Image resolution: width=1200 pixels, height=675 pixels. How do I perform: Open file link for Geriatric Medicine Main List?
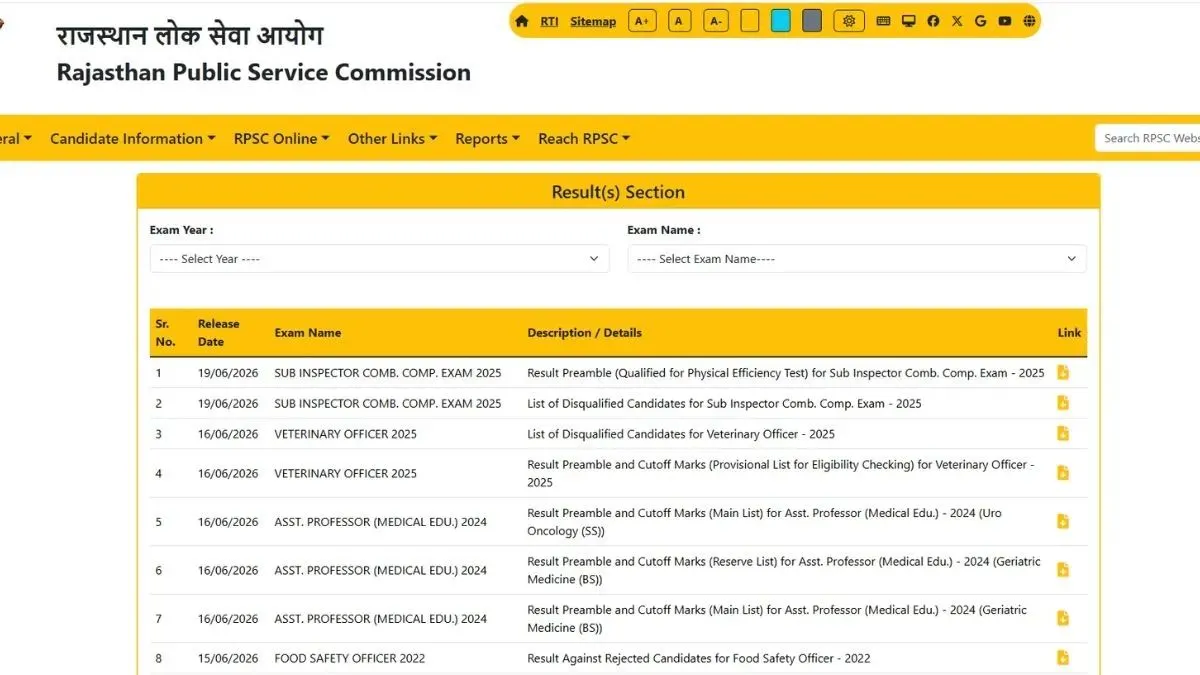coord(1063,618)
